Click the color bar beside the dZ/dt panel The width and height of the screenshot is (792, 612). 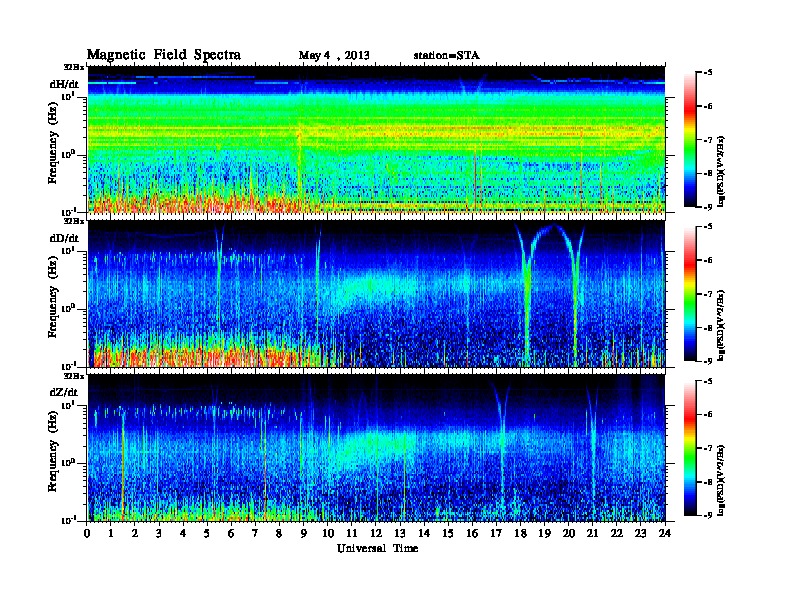pyautogui.click(x=690, y=448)
